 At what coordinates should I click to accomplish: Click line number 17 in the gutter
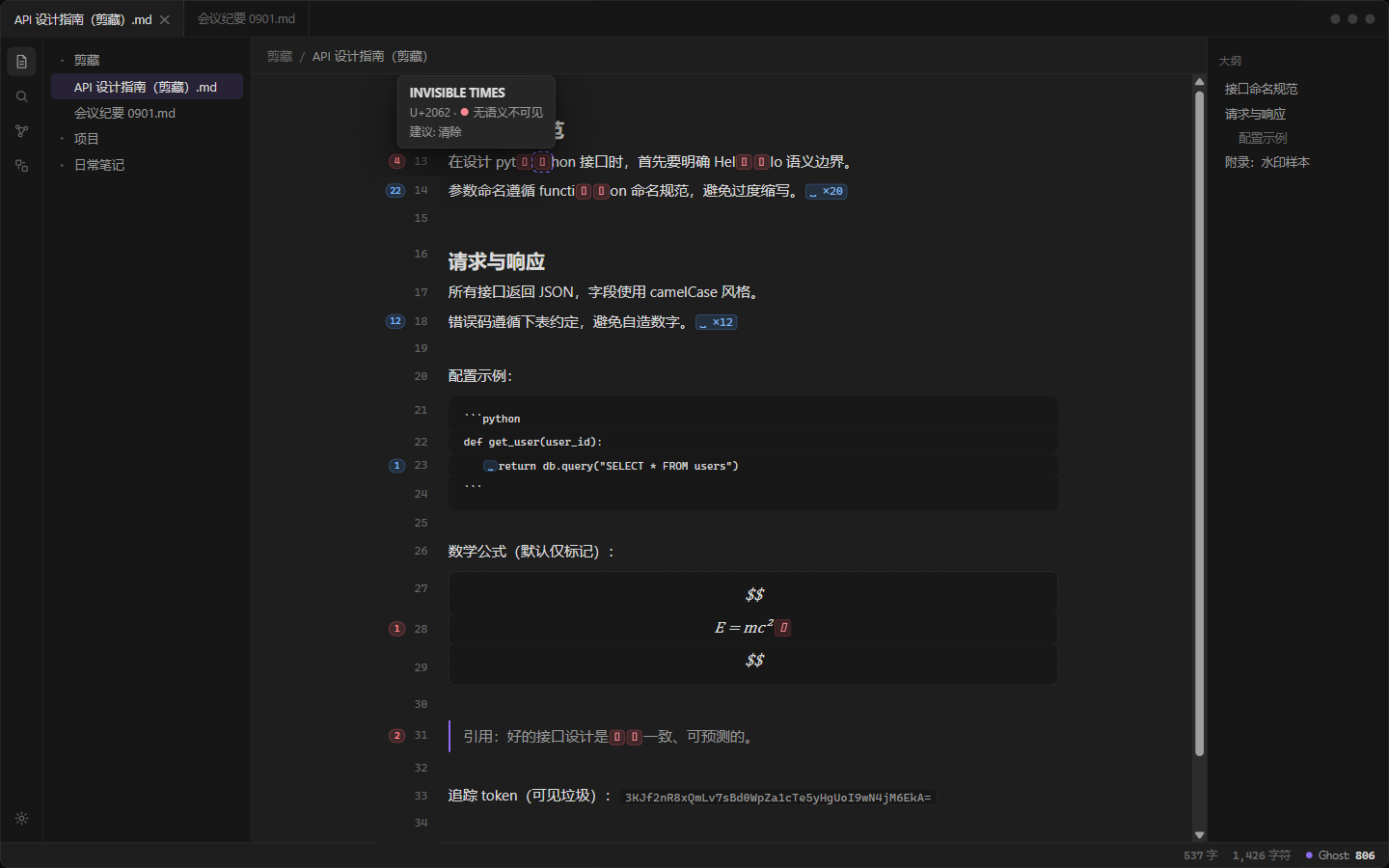point(421,292)
